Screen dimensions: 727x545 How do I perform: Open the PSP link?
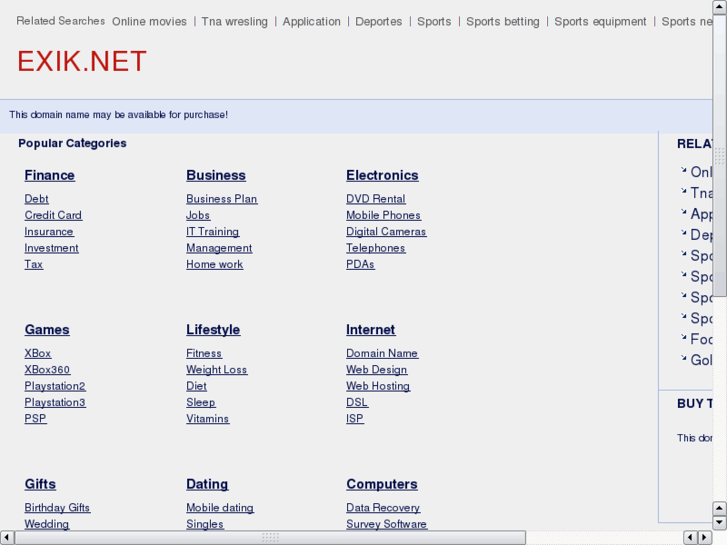(35, 419)
